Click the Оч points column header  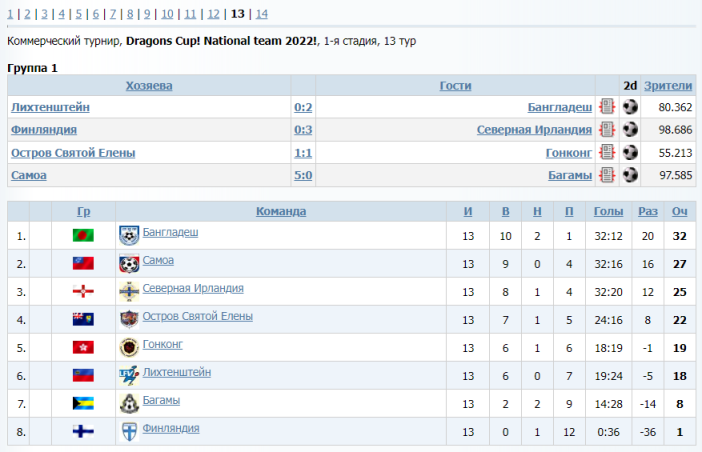pos(679,211)
